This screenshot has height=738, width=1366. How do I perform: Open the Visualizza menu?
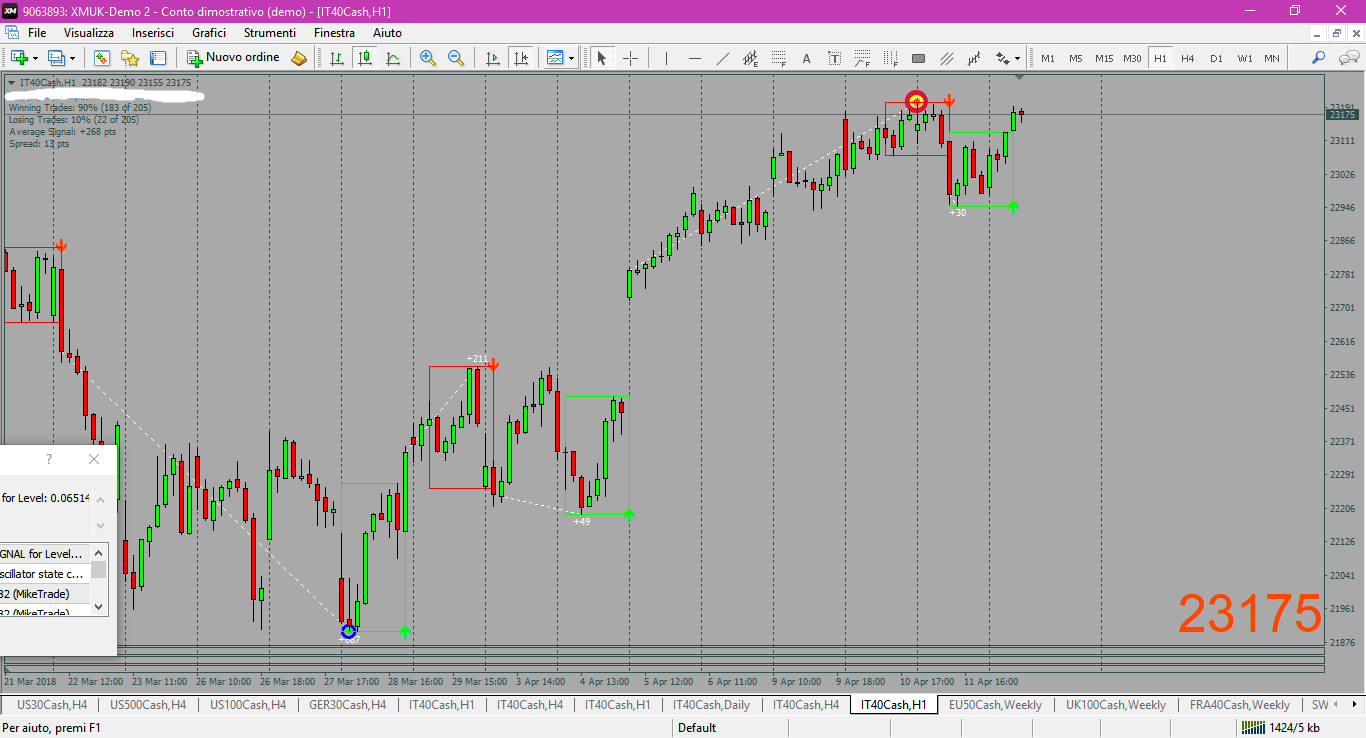[89, 33]
